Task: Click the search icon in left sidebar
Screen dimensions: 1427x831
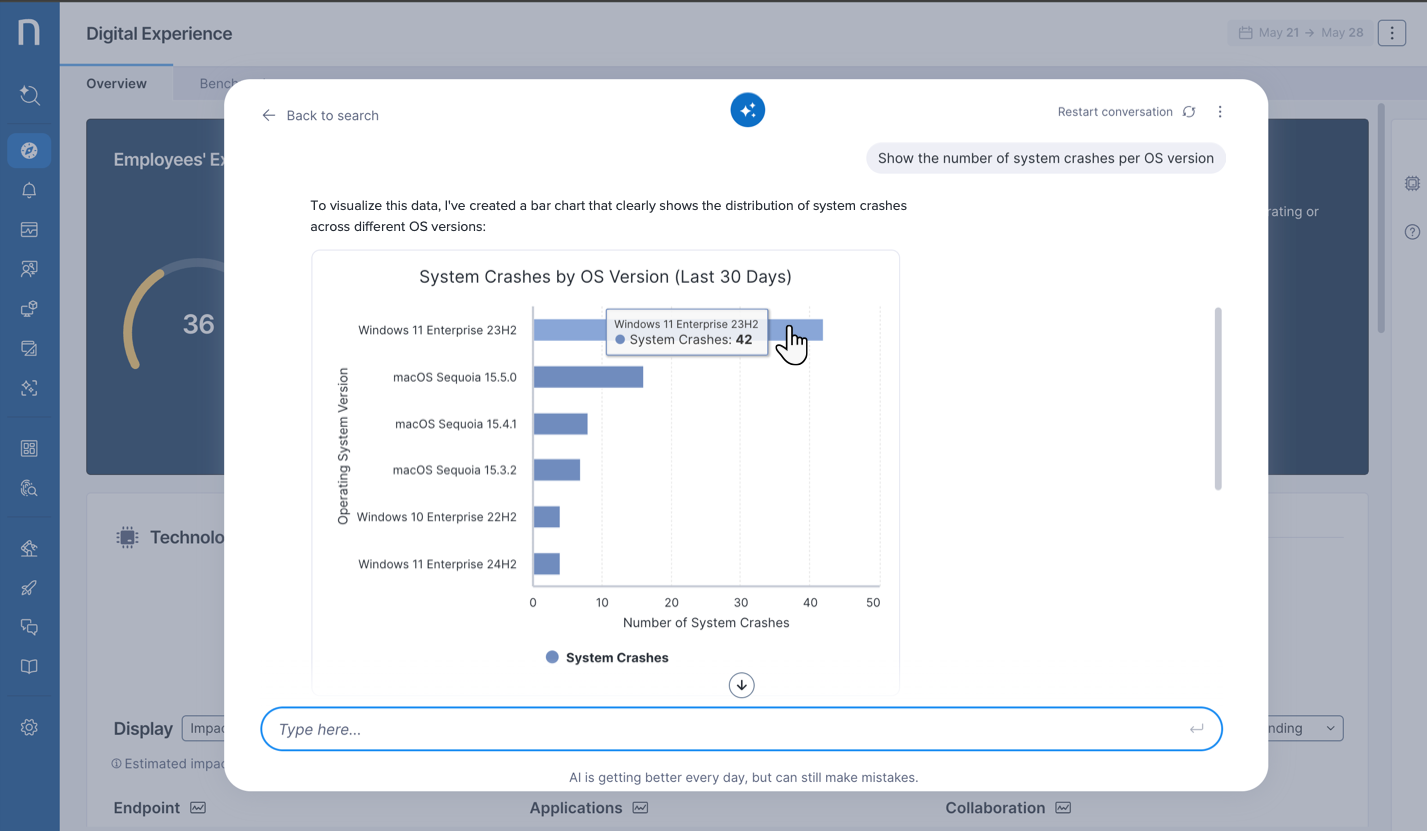Action: pos(29,95)
